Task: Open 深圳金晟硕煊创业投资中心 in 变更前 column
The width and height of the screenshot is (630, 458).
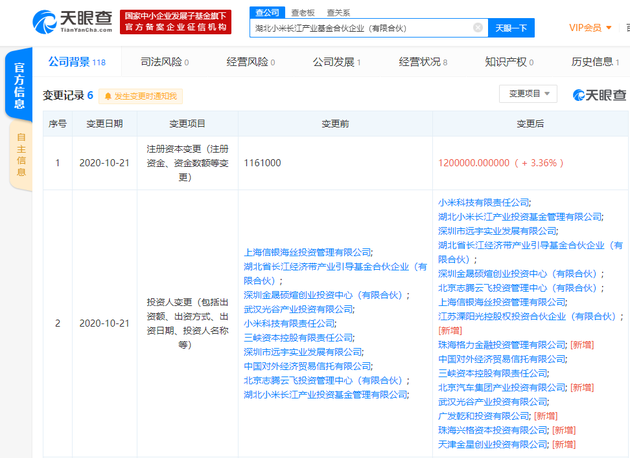Action: (x=325, y=295)
